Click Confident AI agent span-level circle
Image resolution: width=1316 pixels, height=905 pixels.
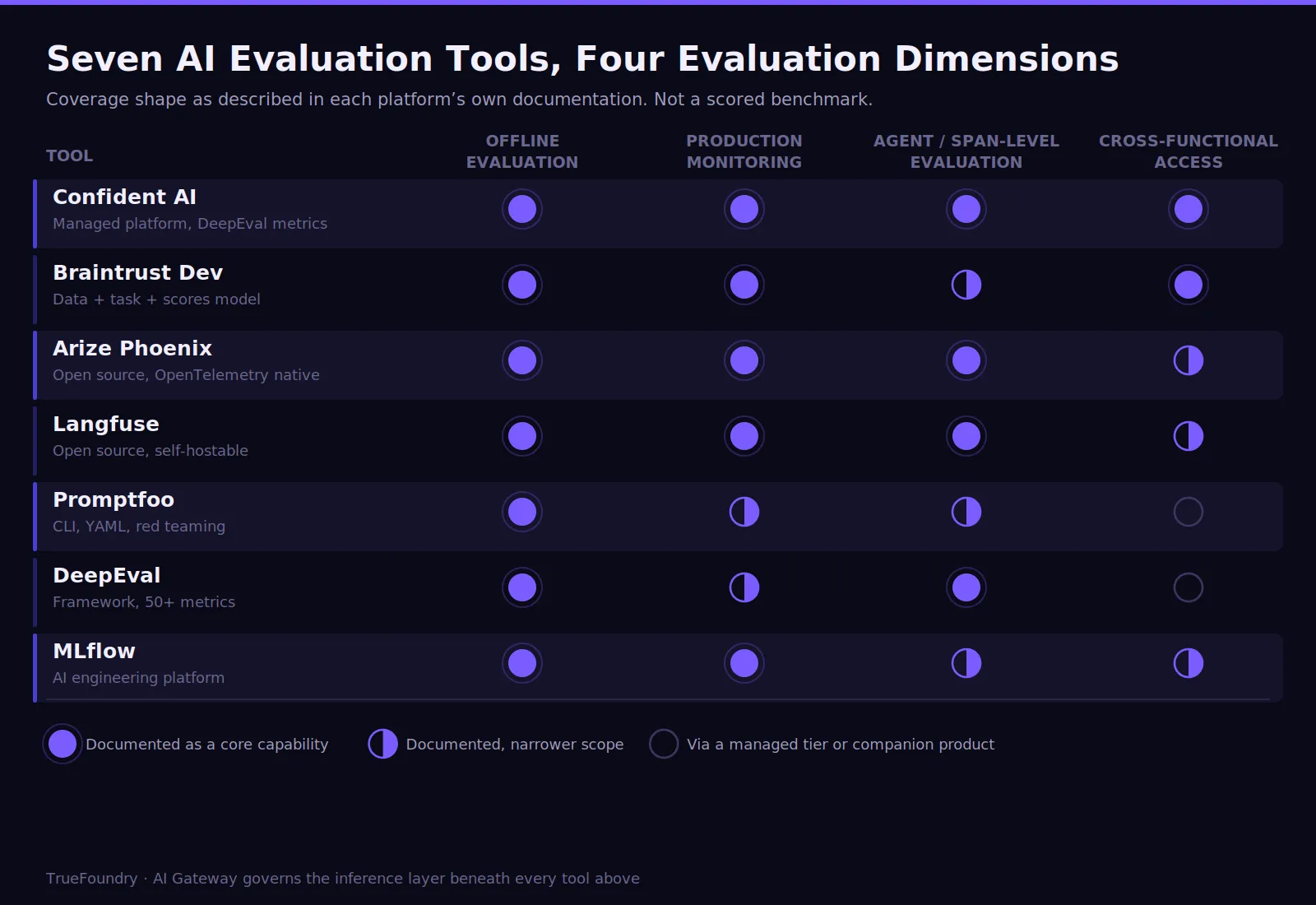(x=966, y=209)
